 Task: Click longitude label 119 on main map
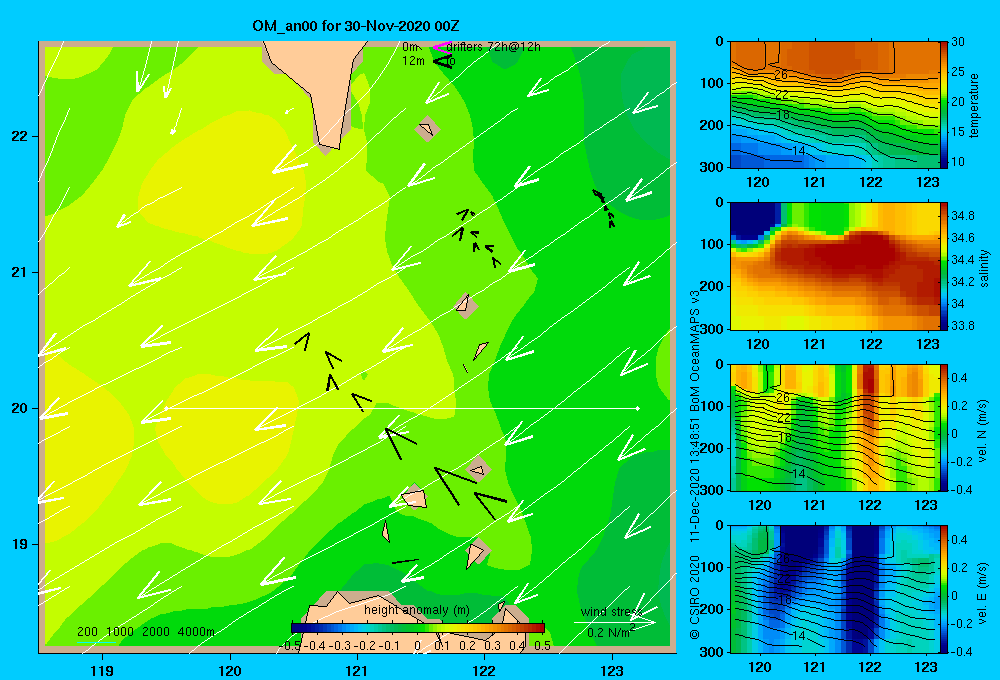point(102,670)
